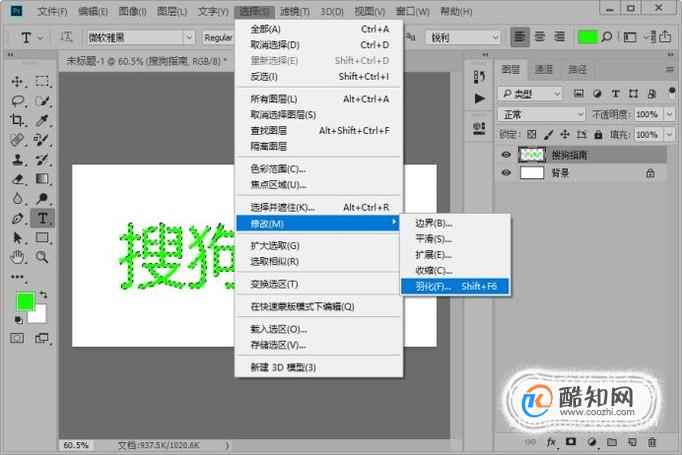The width and height of the screenshot is (682, 455).
Task: Open the blend mode 正常 dropdown
Action: click(542, 114)
